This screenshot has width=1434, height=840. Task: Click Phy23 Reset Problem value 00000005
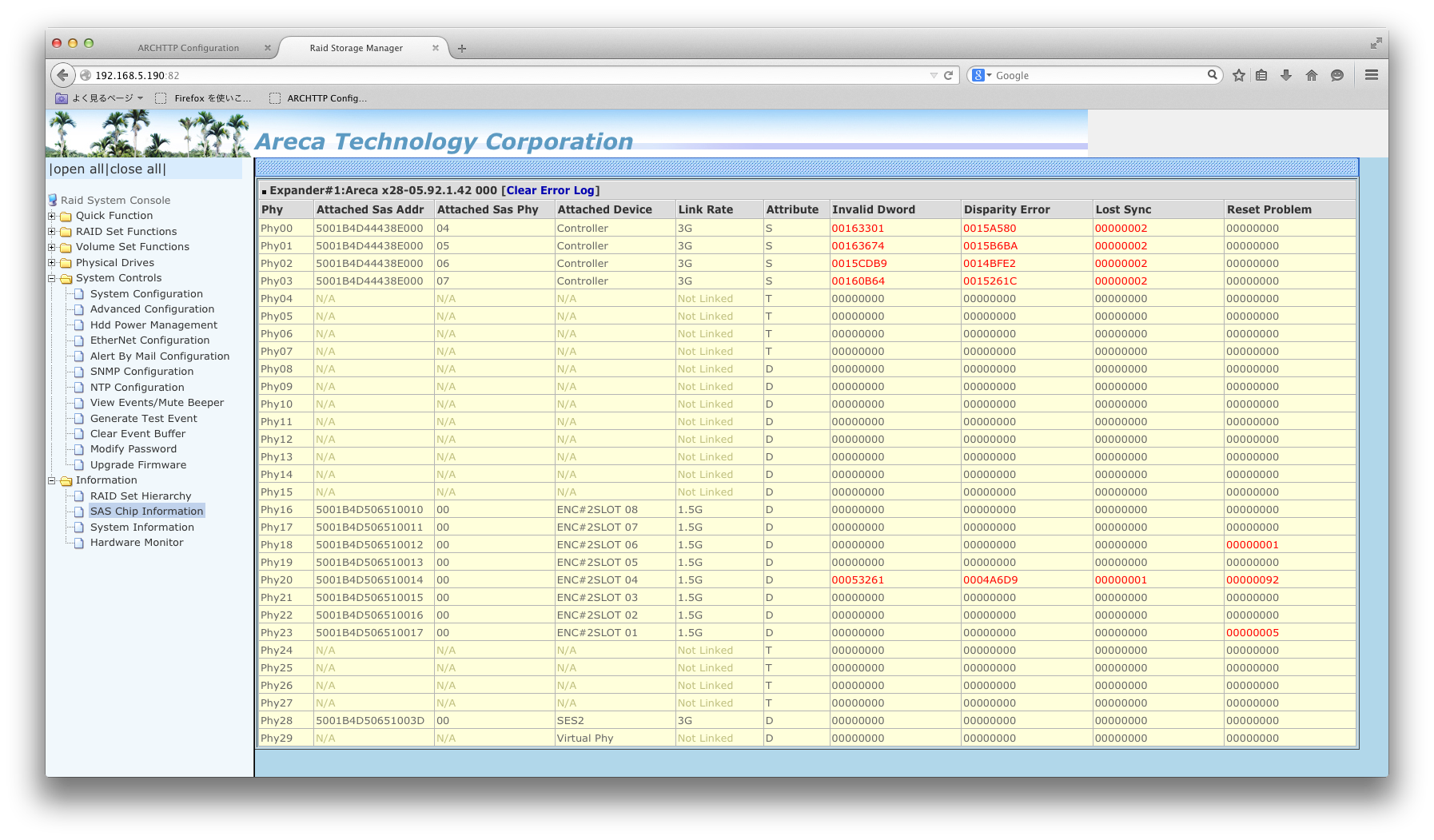click(x=1253, y=633)
